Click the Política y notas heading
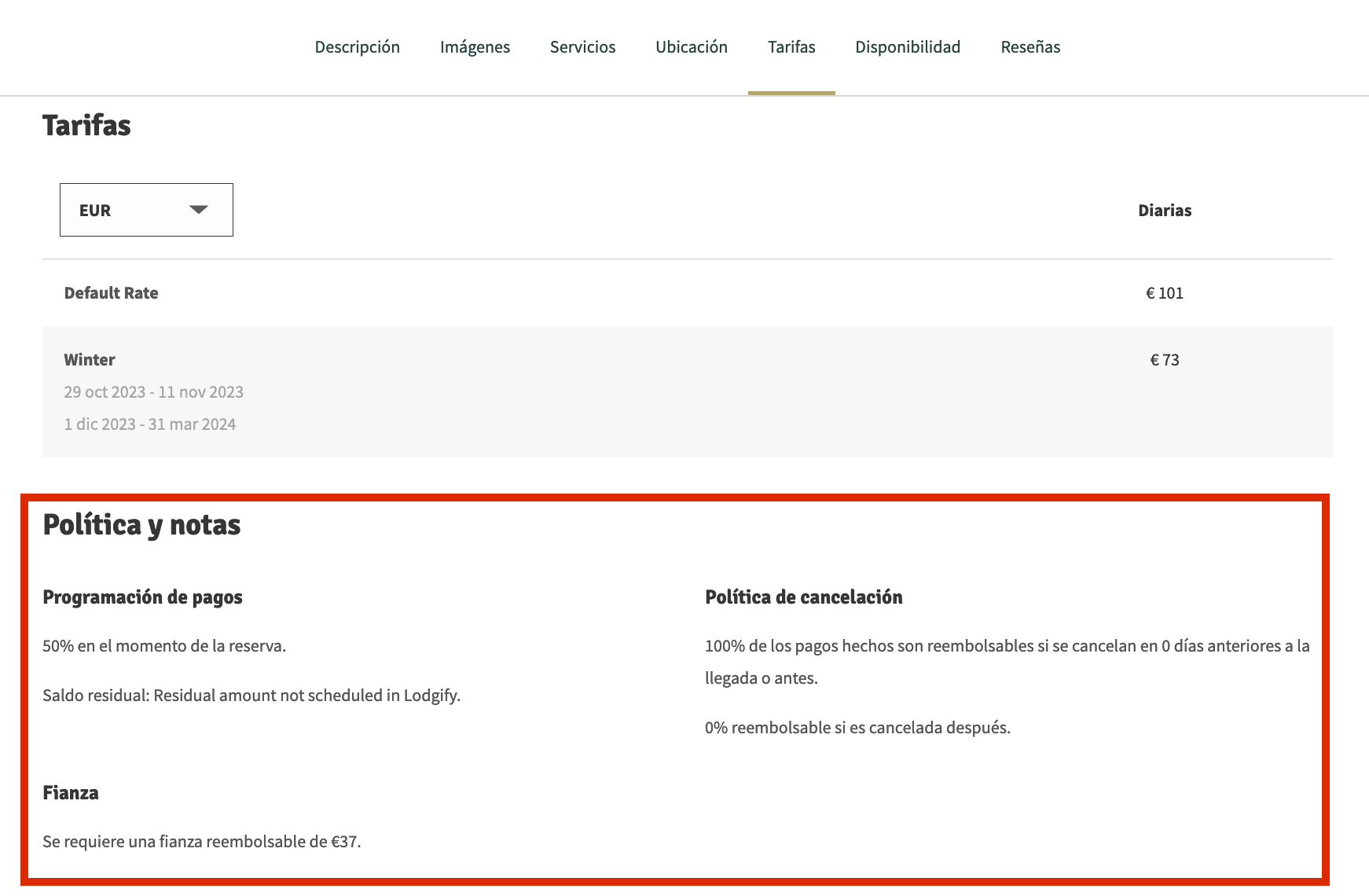This screenshot has width=1369, height=896. (x=141, y=525)
